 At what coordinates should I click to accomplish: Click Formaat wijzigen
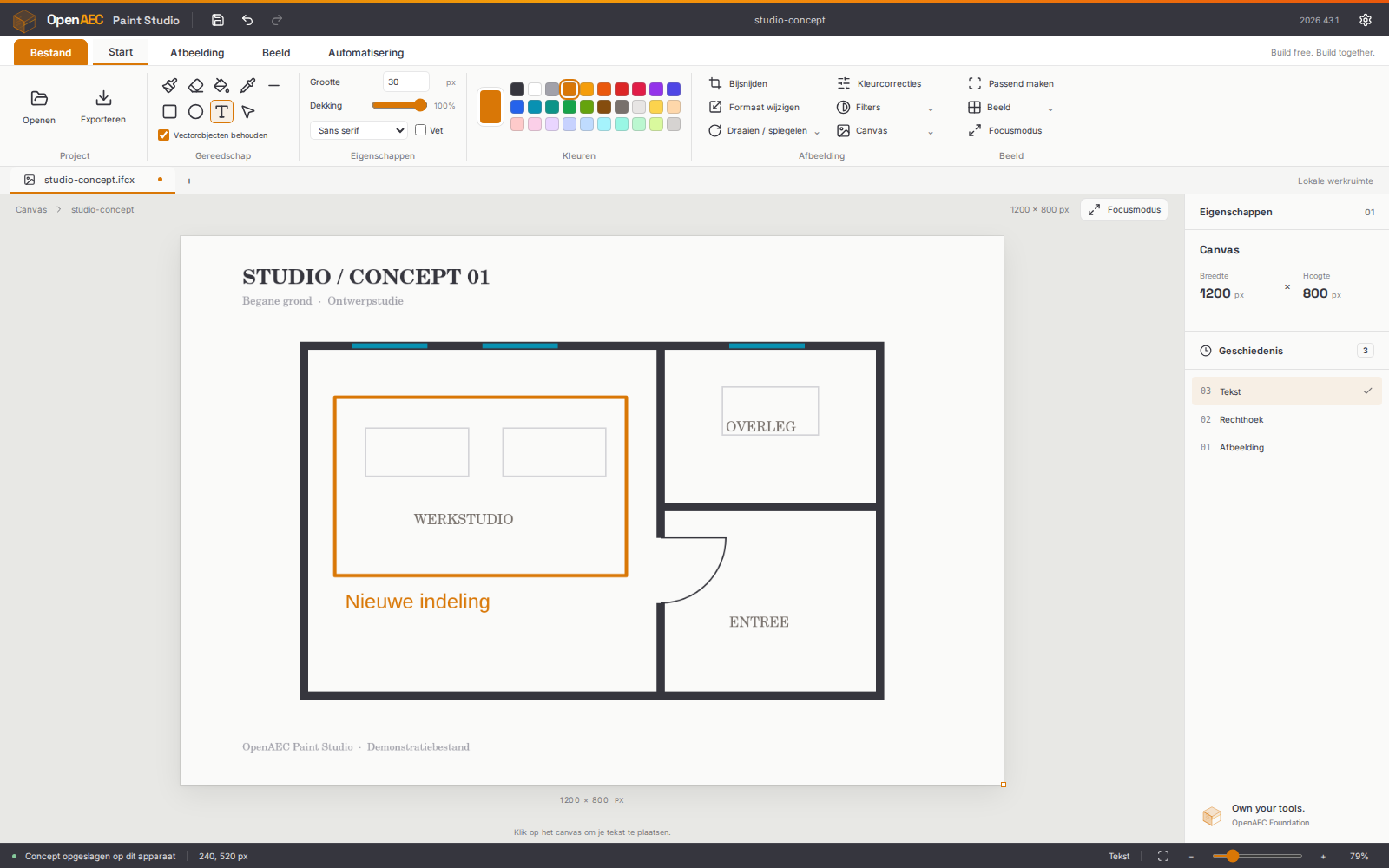pyautogui.click(x=754, y=108)
